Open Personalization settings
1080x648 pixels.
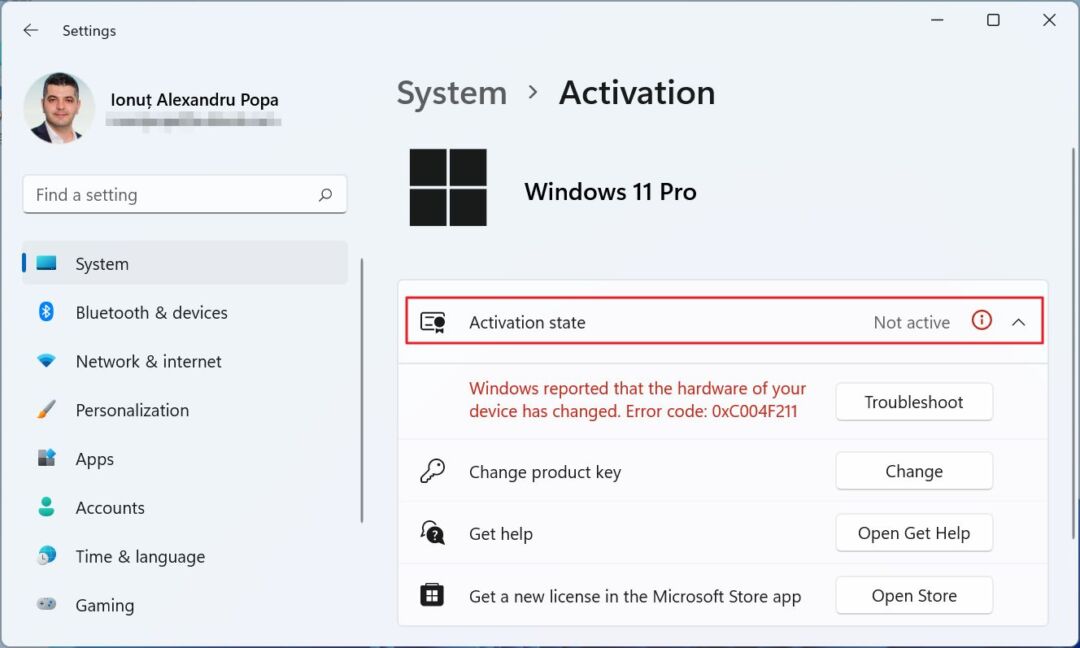click(x=132, y=410)
